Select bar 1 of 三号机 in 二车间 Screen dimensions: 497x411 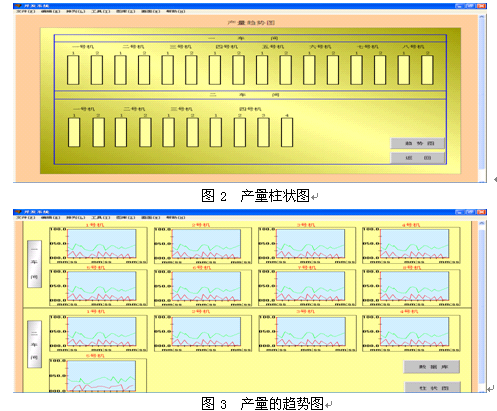click(168, 132)
